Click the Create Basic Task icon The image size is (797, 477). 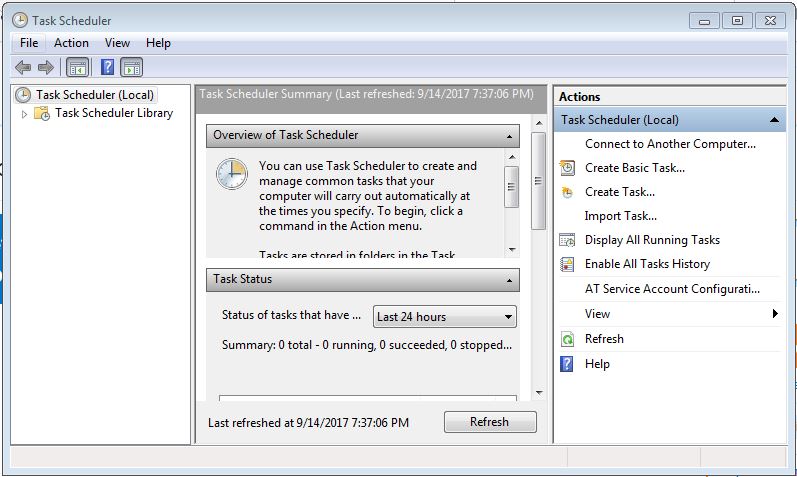[567, 168]
